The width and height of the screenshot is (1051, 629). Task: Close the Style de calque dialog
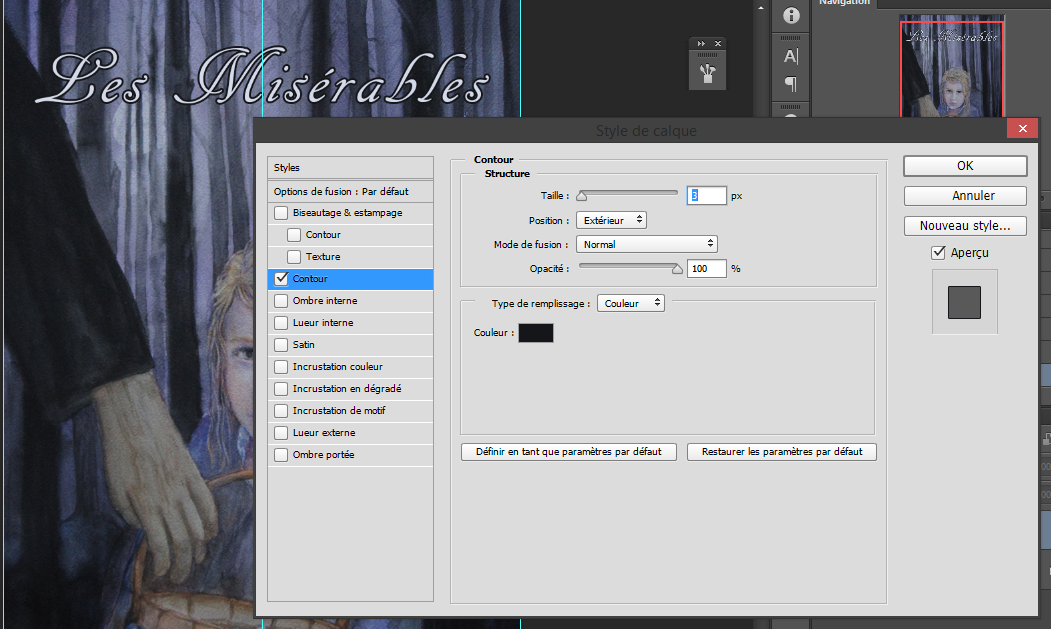point(1021,130)
